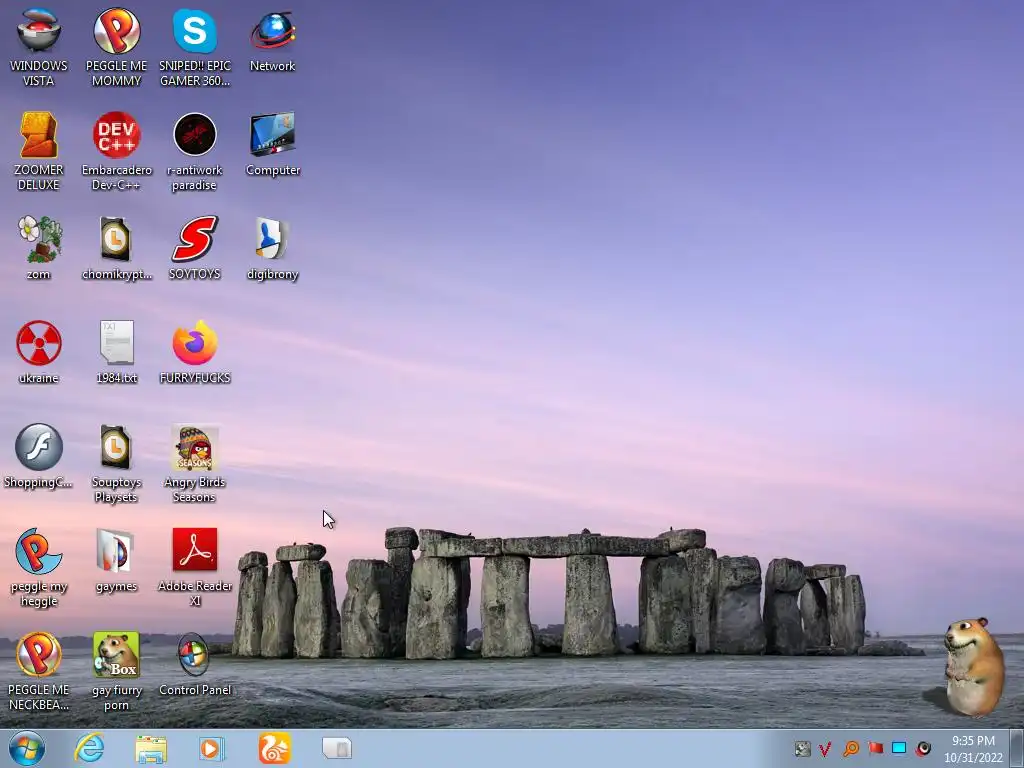Open the digibrony icon
This screenshot has width=1024, height=768.
[272, 248]
